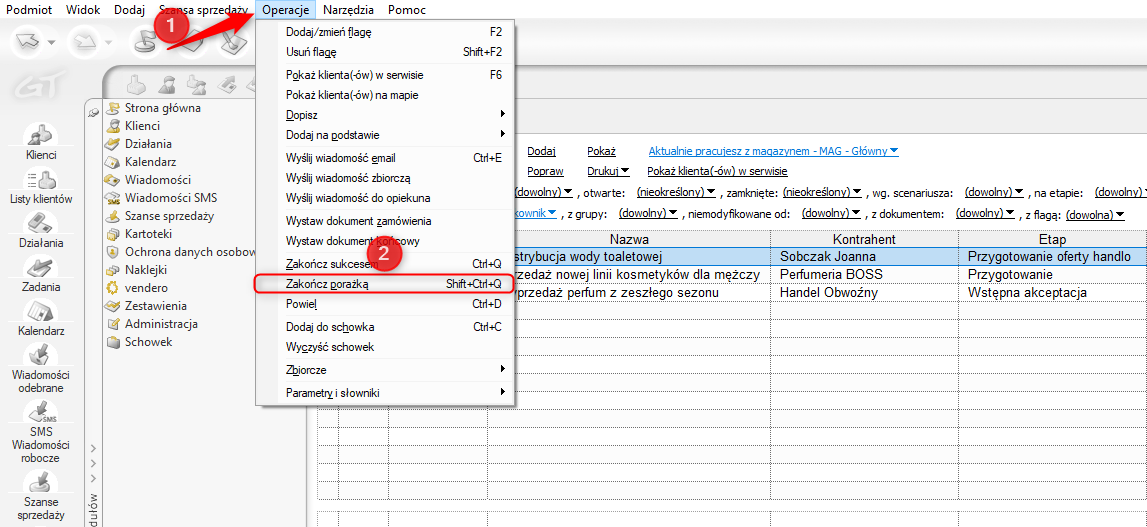Click the Kartoteki folder icon in tree

click(113, 234)
